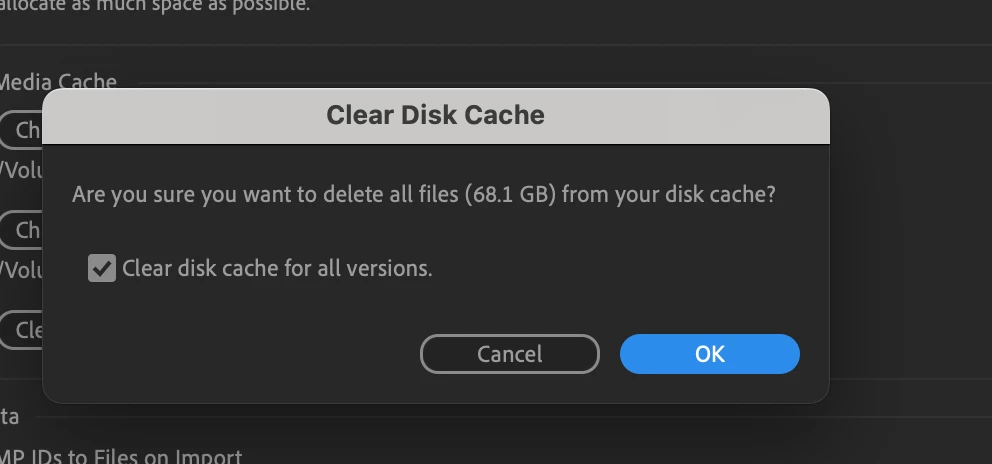Screen dimensions: 992x464
Task: Click the Clear Disk Cache title bar
Action: coord(435,116)
